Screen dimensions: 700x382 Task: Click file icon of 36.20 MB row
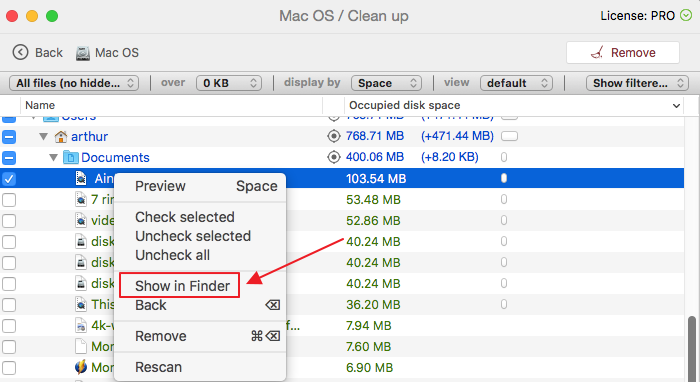[x=81, y=304]
